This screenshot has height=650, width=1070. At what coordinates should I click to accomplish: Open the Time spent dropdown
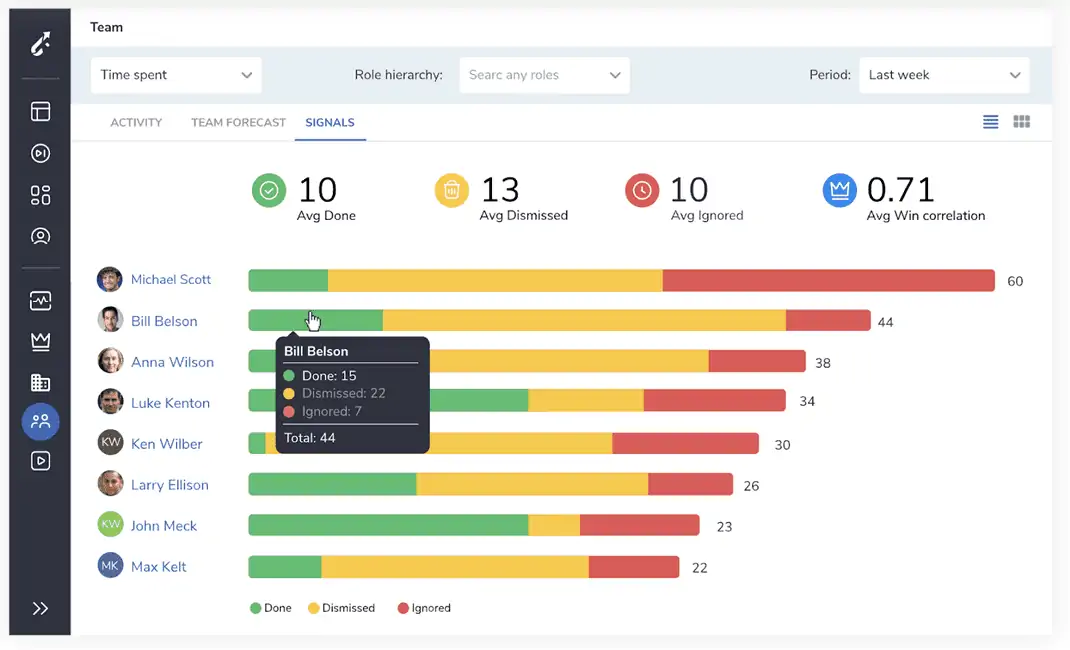pos(176,75)
